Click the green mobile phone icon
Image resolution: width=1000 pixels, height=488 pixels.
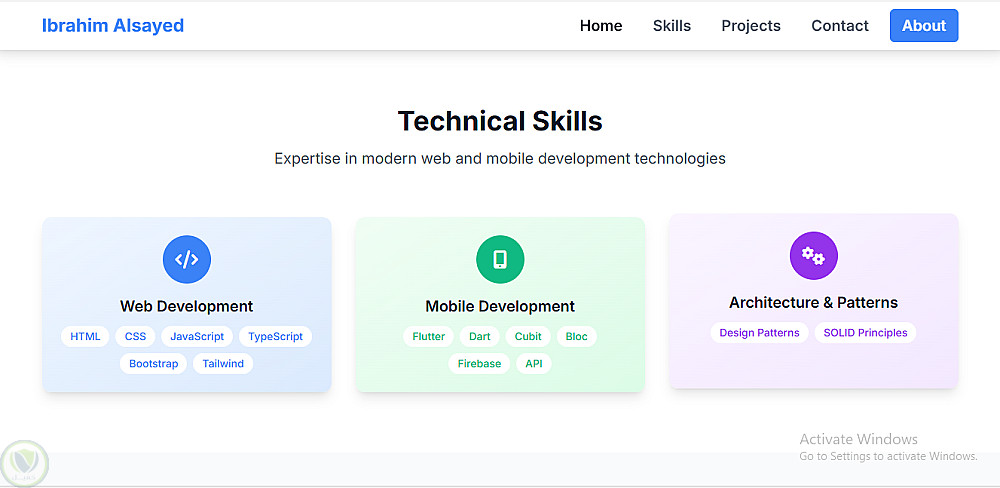coord(500,260)
